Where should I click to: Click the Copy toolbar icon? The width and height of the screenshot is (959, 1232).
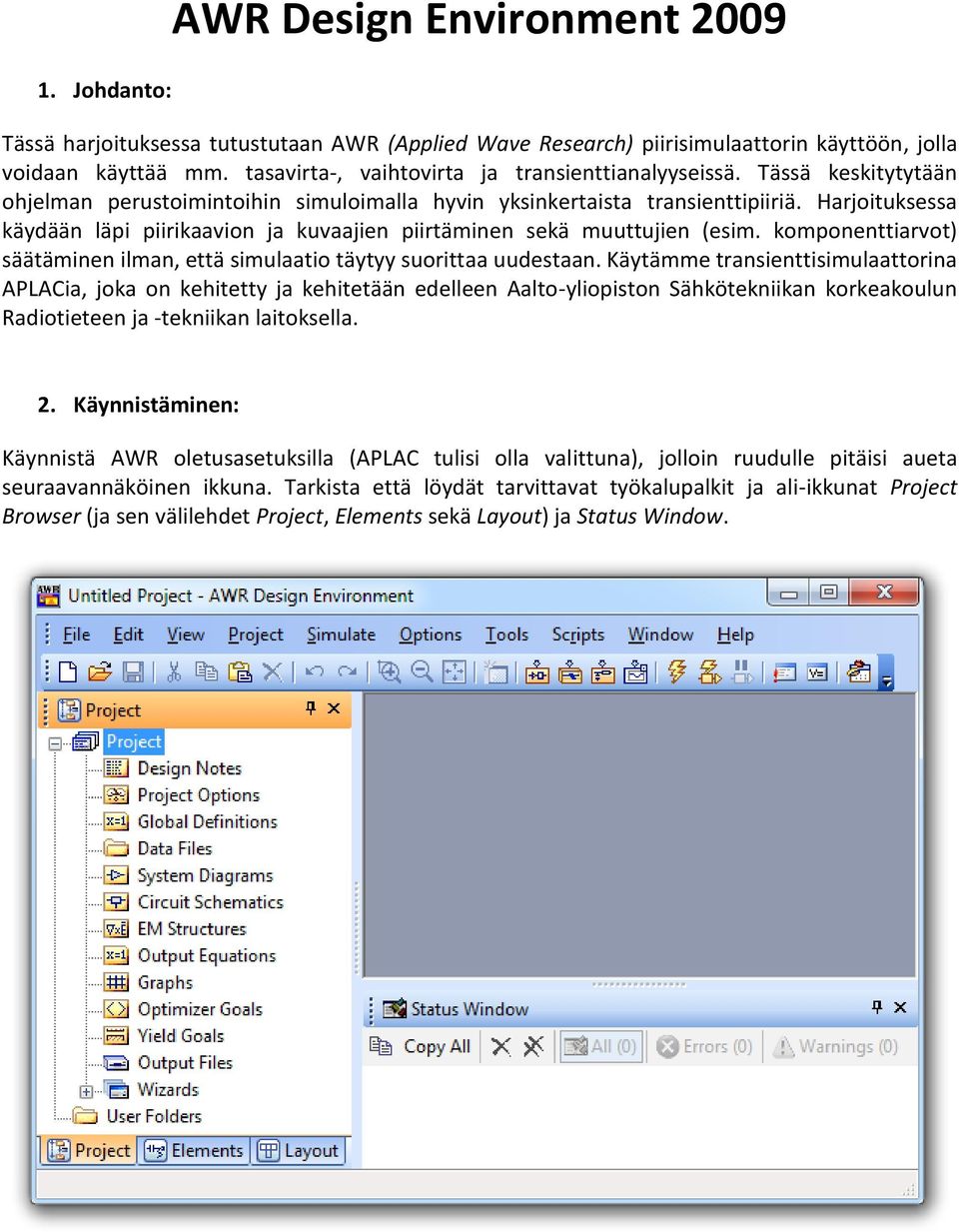[206, 671]
